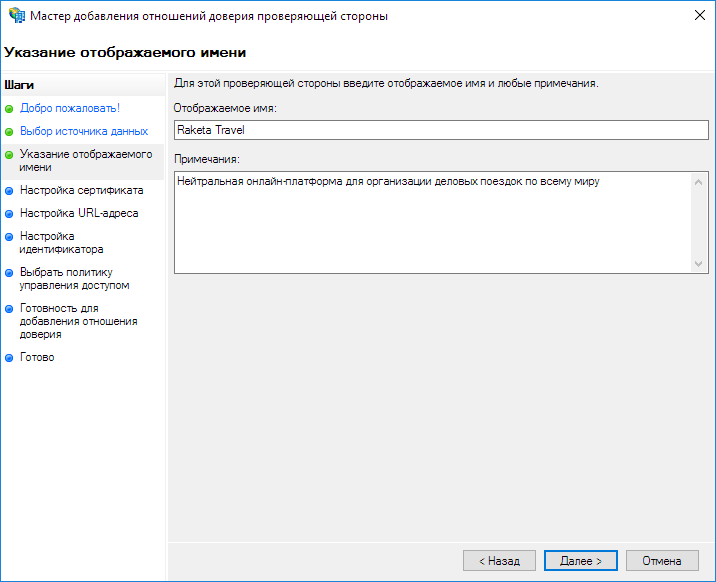Click the wizard icon in the title bar
Viewport: 716px width, 582px height.
point(17,16)
